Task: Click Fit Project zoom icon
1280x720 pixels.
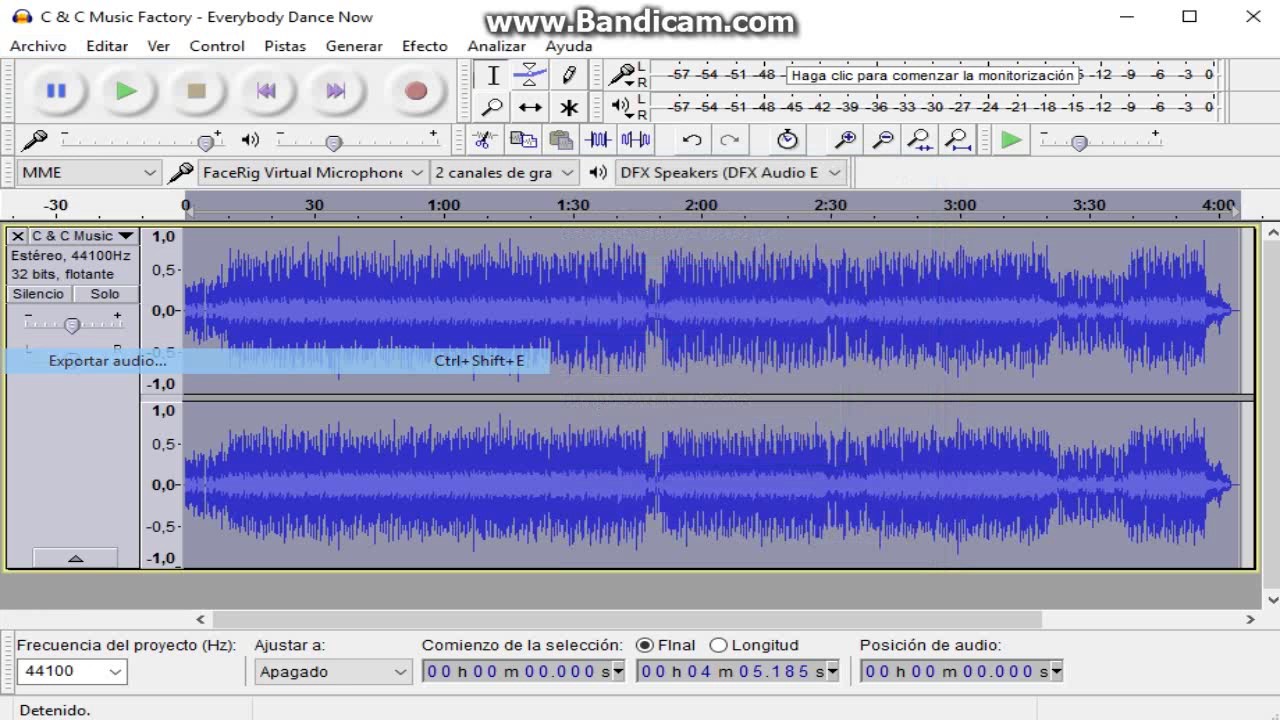Action: 958,140
